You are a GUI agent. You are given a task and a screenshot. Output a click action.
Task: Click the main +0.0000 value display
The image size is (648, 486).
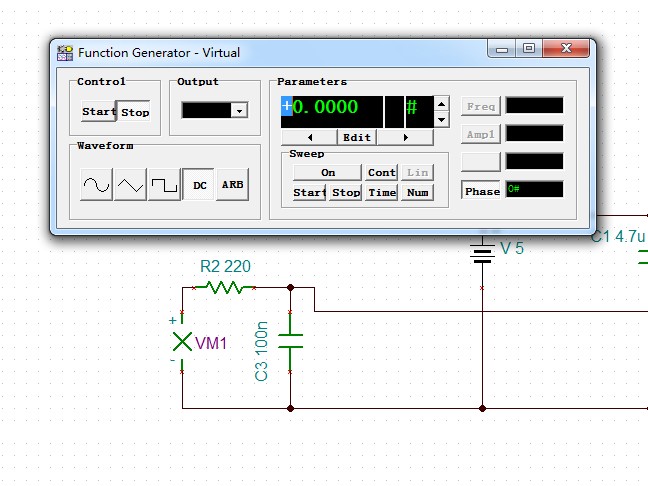coord(331,112)
